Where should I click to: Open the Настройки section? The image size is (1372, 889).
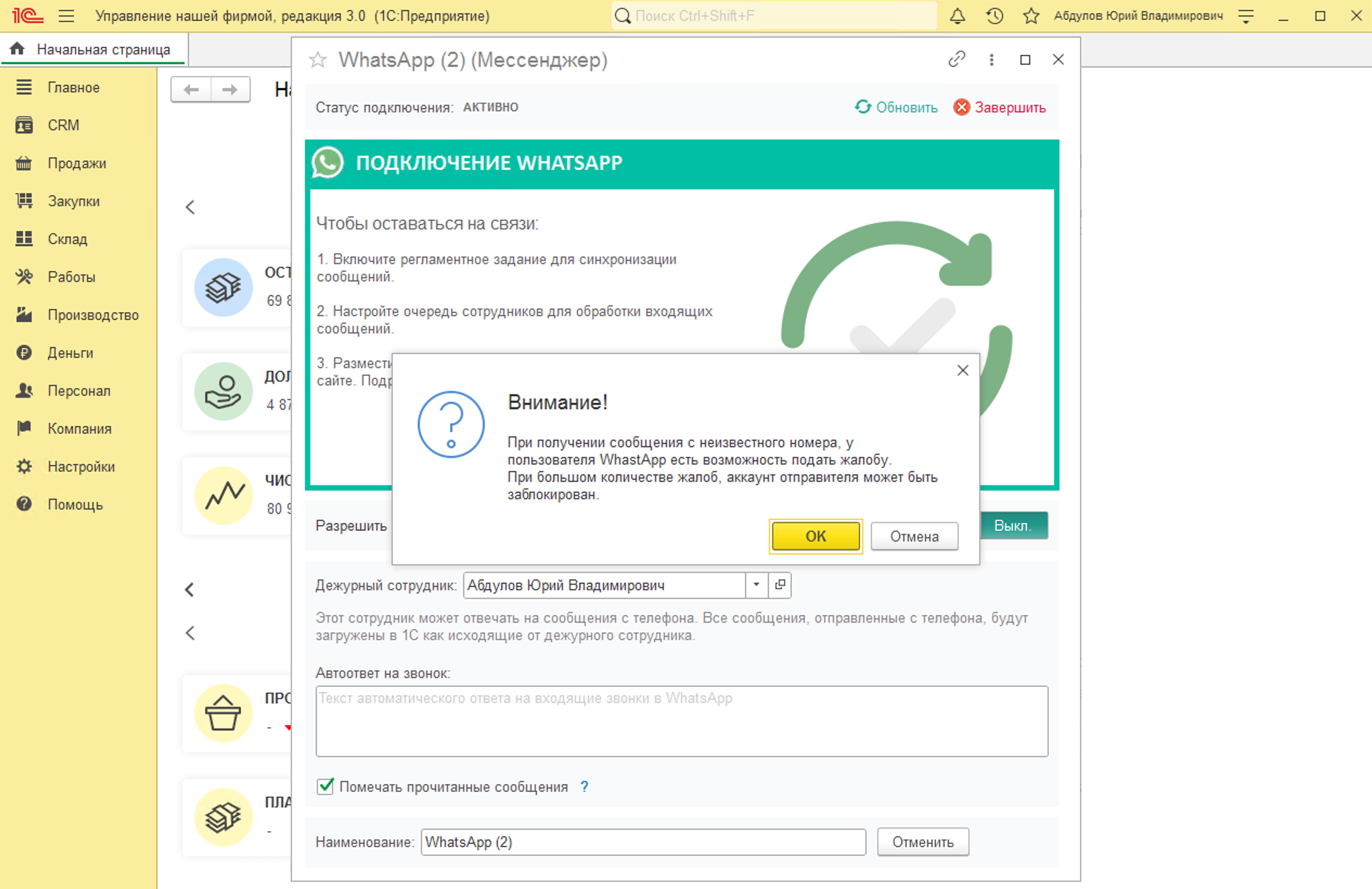81,466
